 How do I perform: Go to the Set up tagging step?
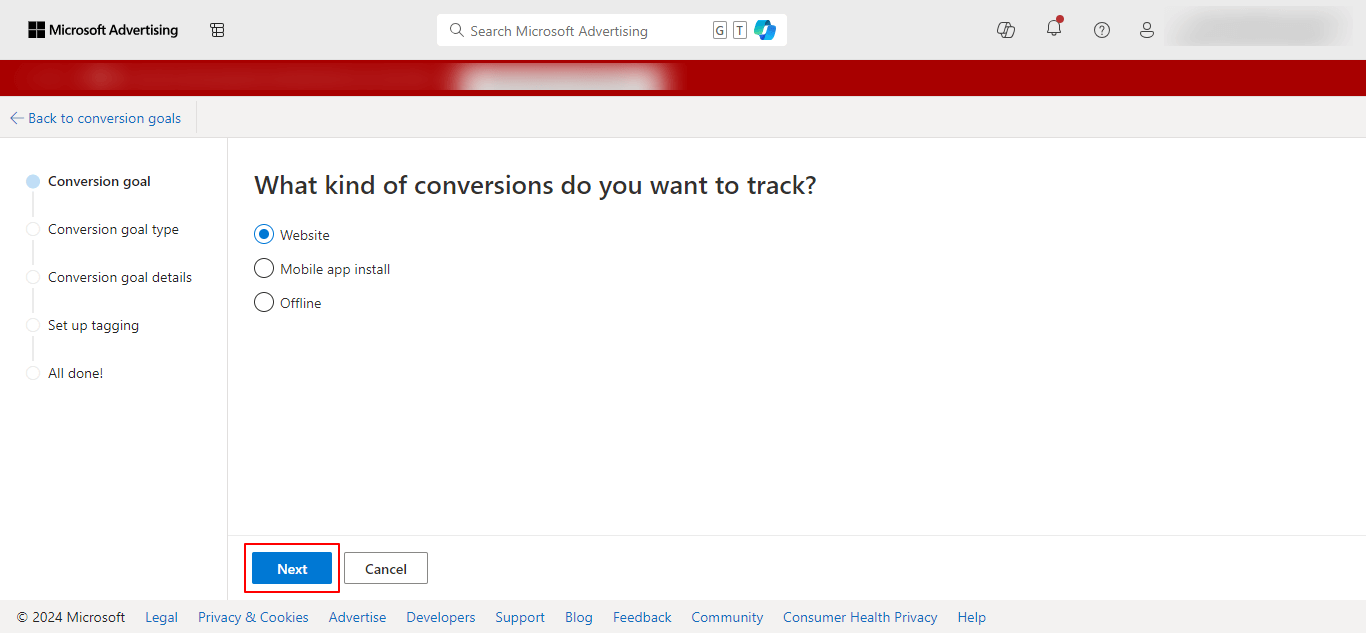(x=93, y=325)
